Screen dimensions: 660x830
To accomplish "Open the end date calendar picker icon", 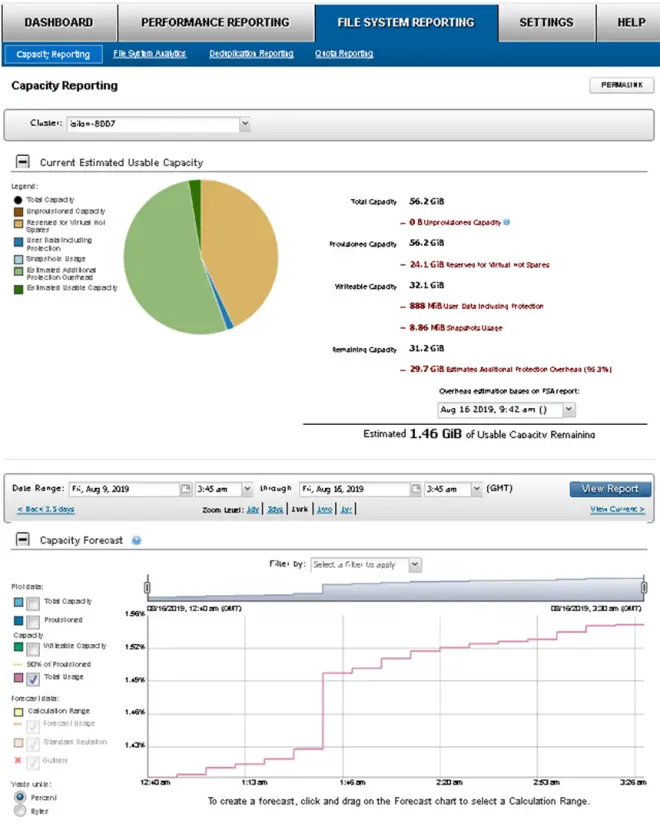I will coord(416,489).
